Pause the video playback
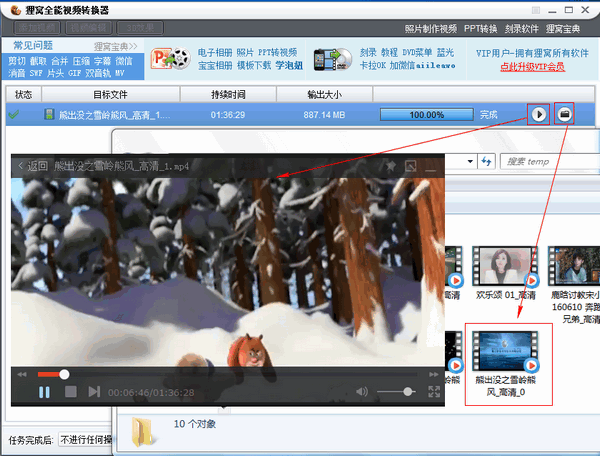Viewport: 600px width, 456px height. click(x=44, y=392)
